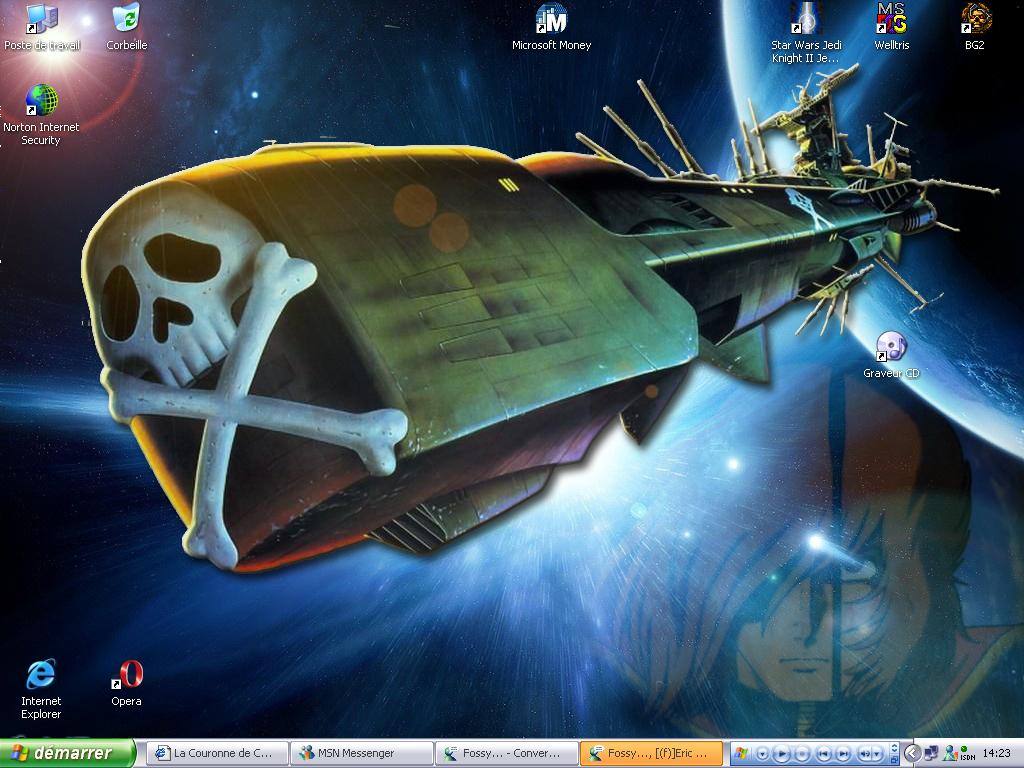Stop playback in taskbar player toolbar

coord(803,754)
